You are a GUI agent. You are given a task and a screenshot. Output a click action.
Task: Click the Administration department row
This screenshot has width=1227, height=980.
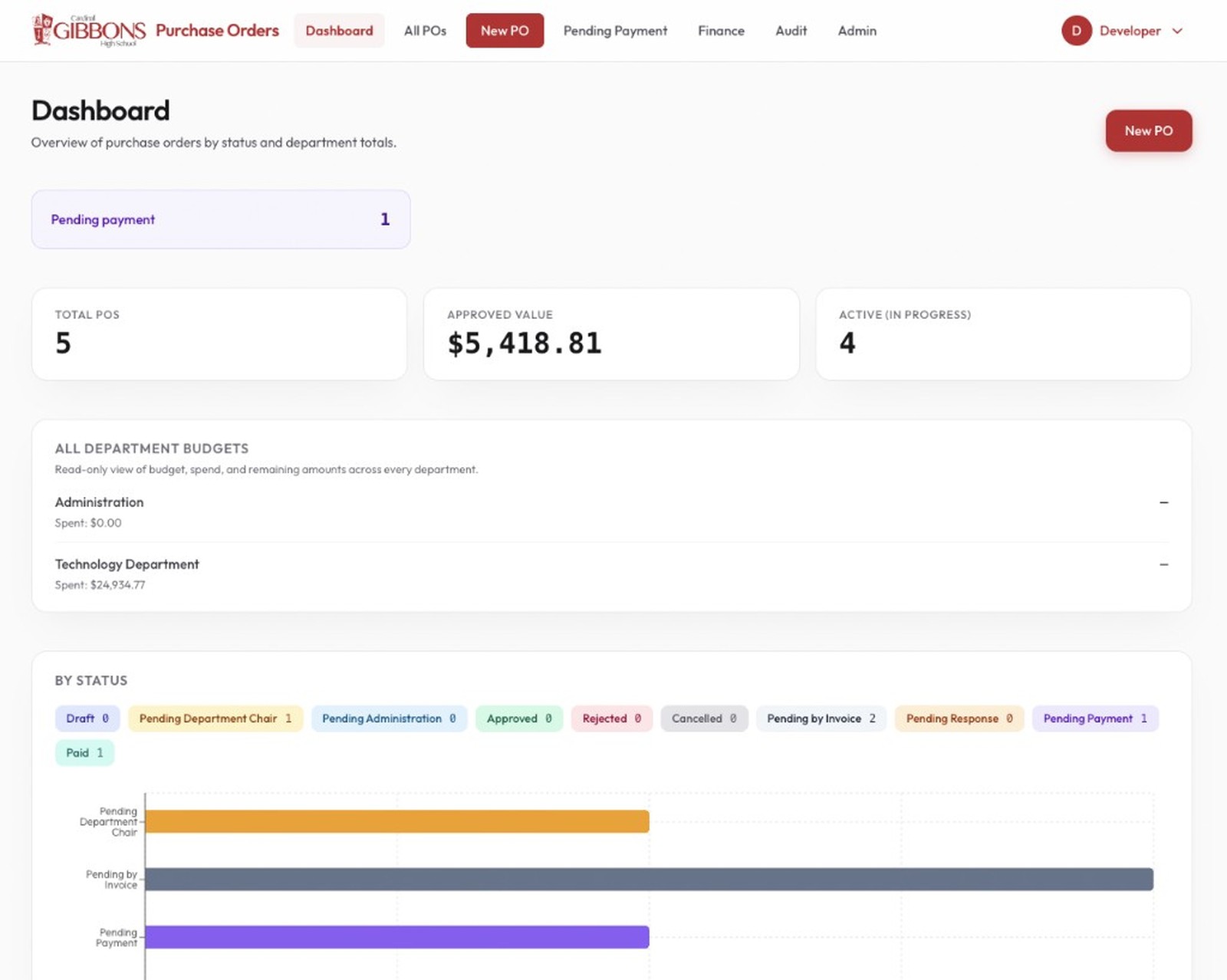(x=611, y=511)
